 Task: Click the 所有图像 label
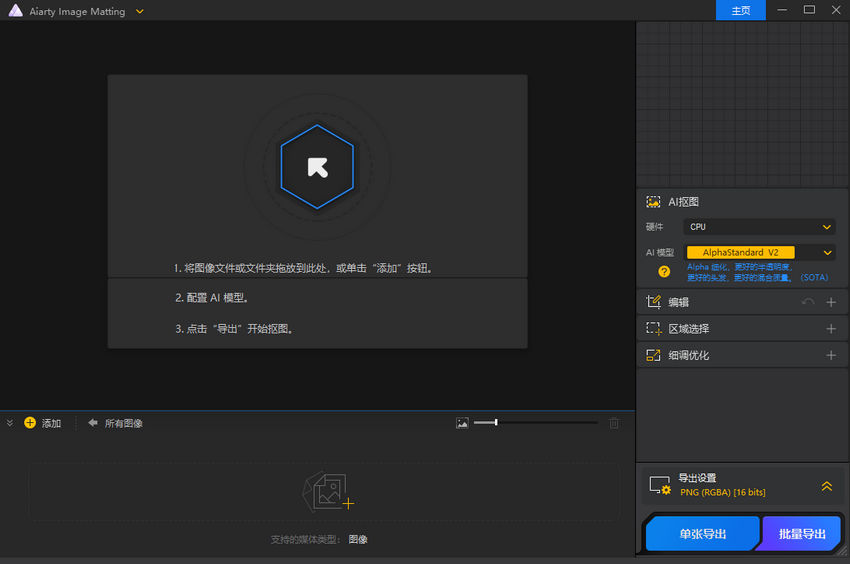tap(124, 424)
